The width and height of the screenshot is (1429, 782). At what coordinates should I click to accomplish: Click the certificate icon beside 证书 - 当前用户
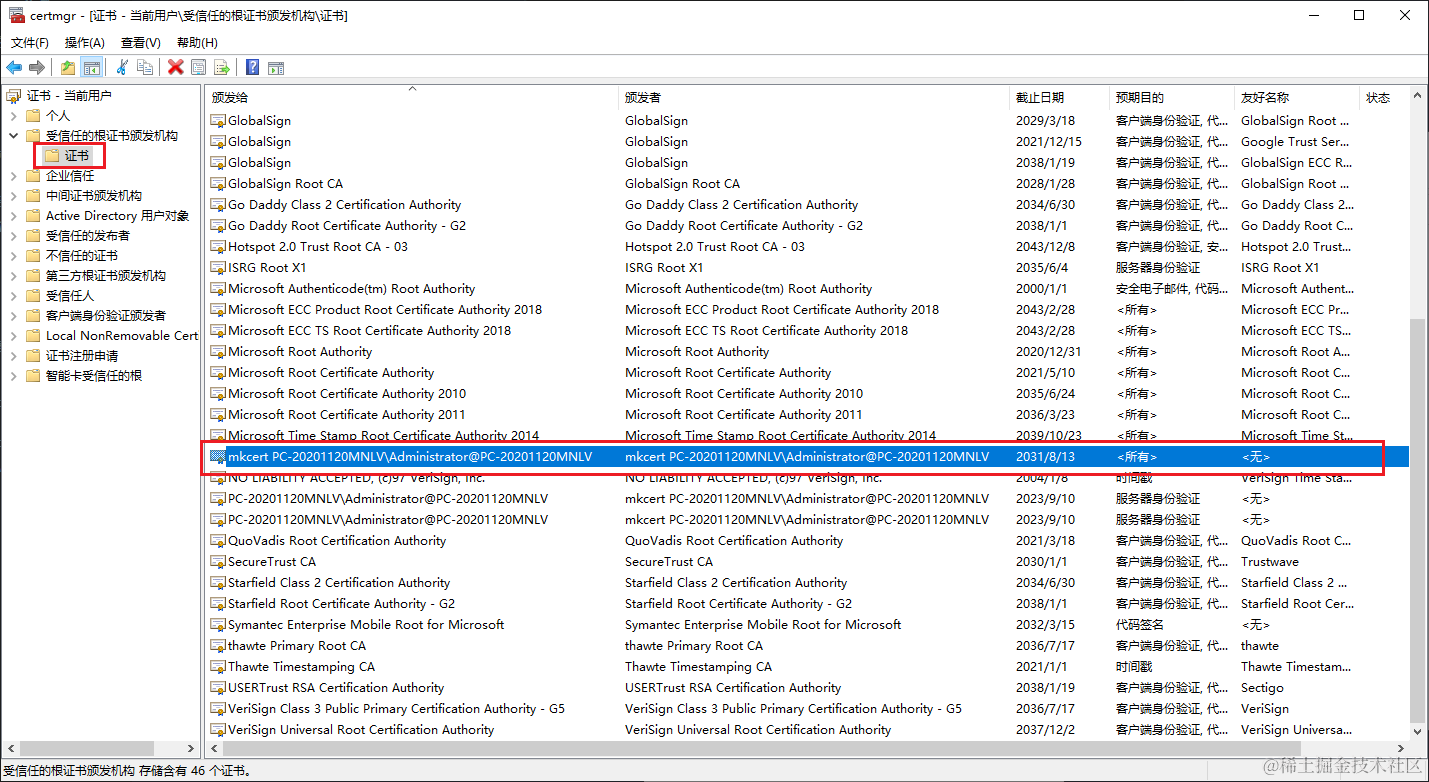(14, 96)
